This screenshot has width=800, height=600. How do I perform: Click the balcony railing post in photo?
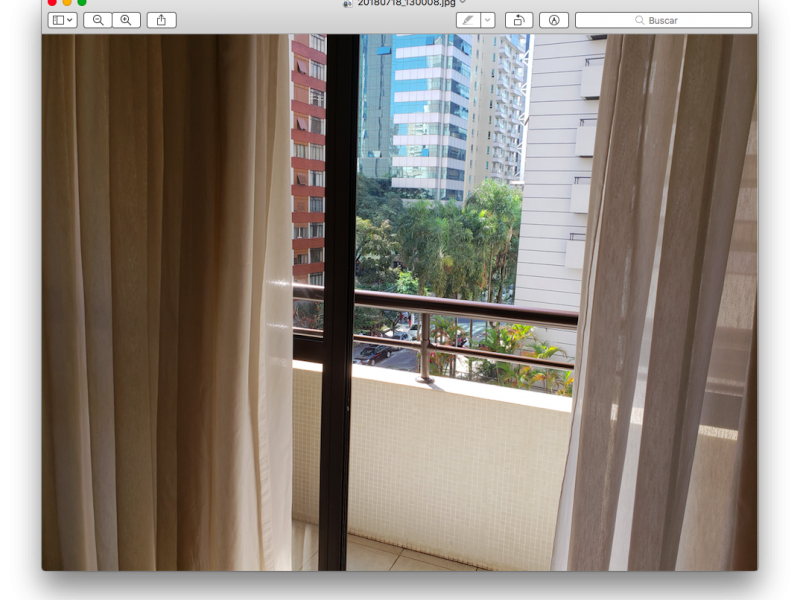[424, 348]
